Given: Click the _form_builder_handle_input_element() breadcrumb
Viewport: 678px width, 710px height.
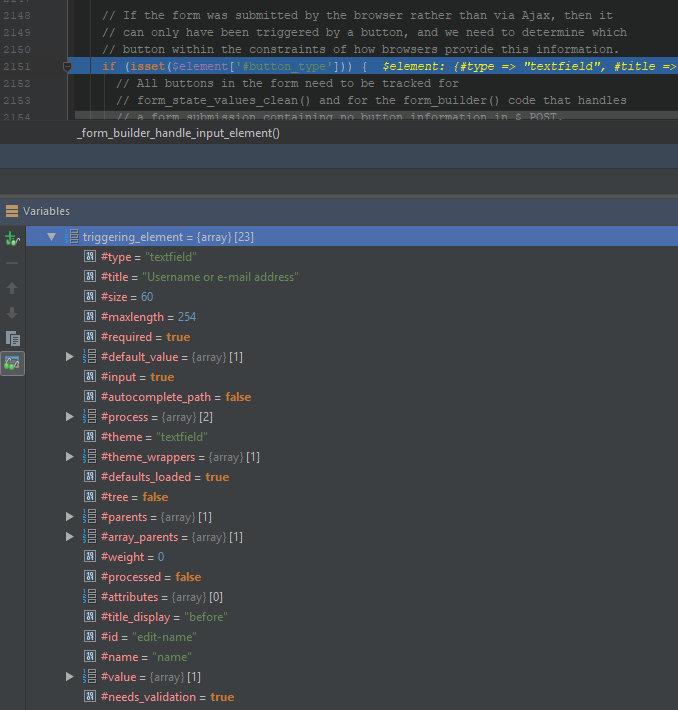Looking at the screenshot, I should [x=178, y=133].
